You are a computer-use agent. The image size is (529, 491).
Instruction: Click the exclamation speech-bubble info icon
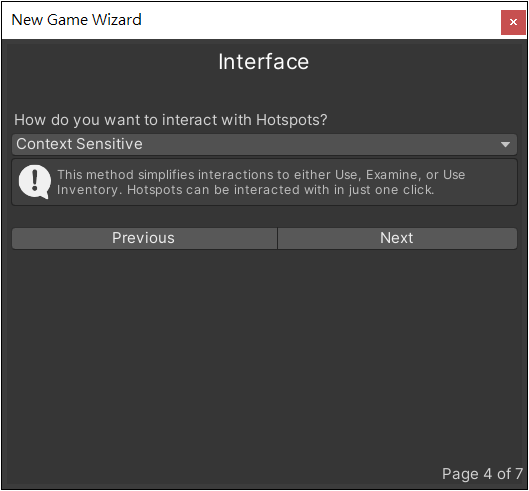pyautogui.click(x=35, y=182)
